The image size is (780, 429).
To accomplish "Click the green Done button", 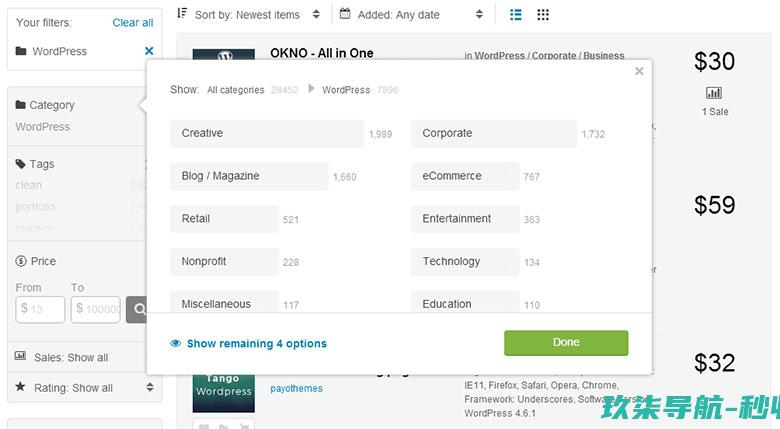I will point(566,343).
